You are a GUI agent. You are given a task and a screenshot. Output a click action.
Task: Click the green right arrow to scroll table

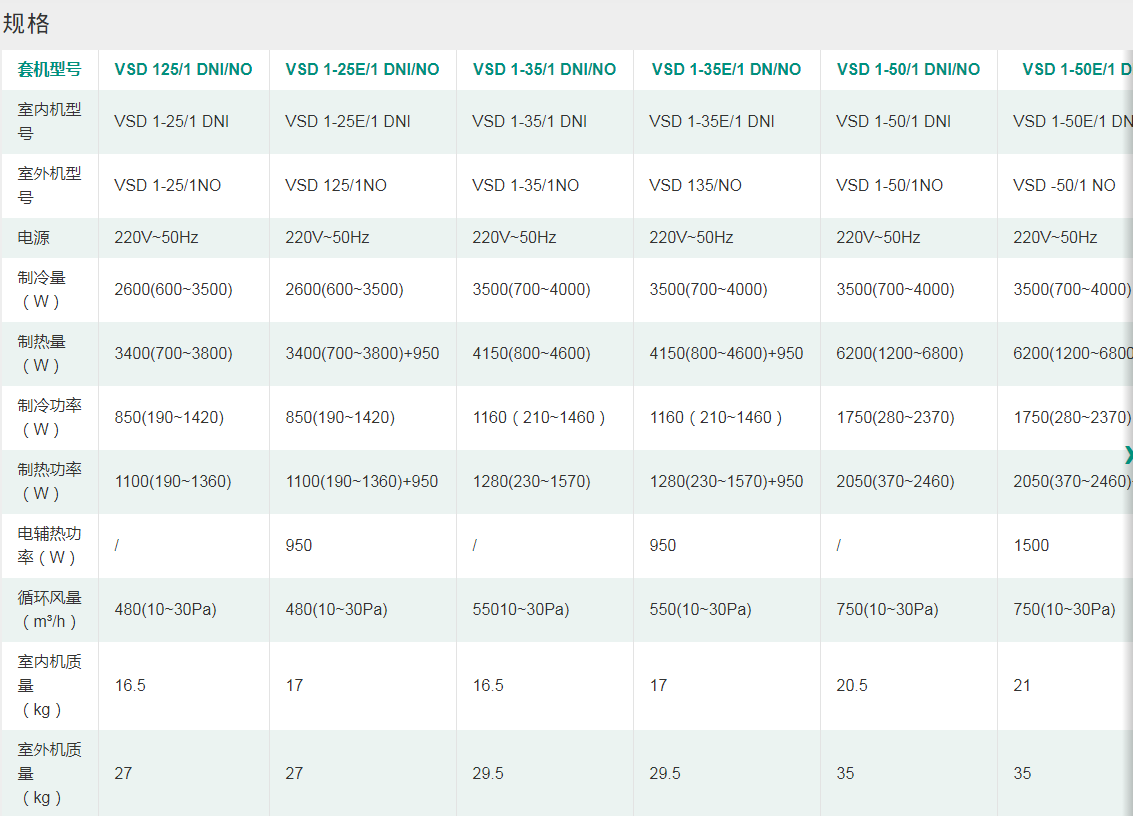1128,454
